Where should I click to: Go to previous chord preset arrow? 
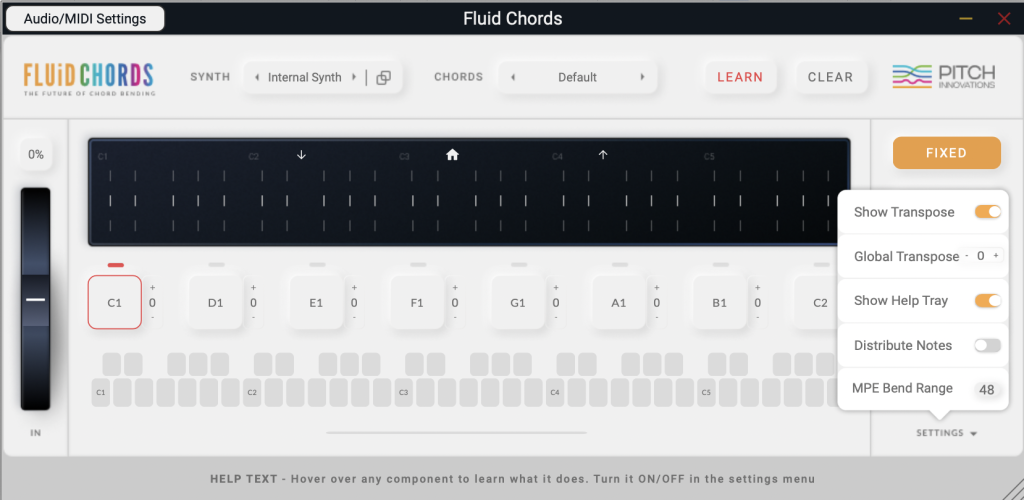pos(513,77)
